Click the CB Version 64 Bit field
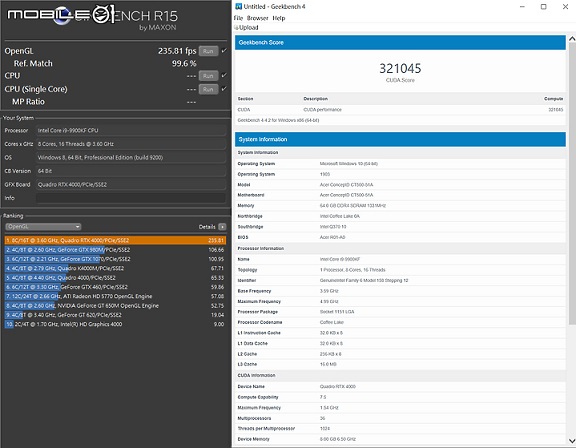 [x=131, y=171]
